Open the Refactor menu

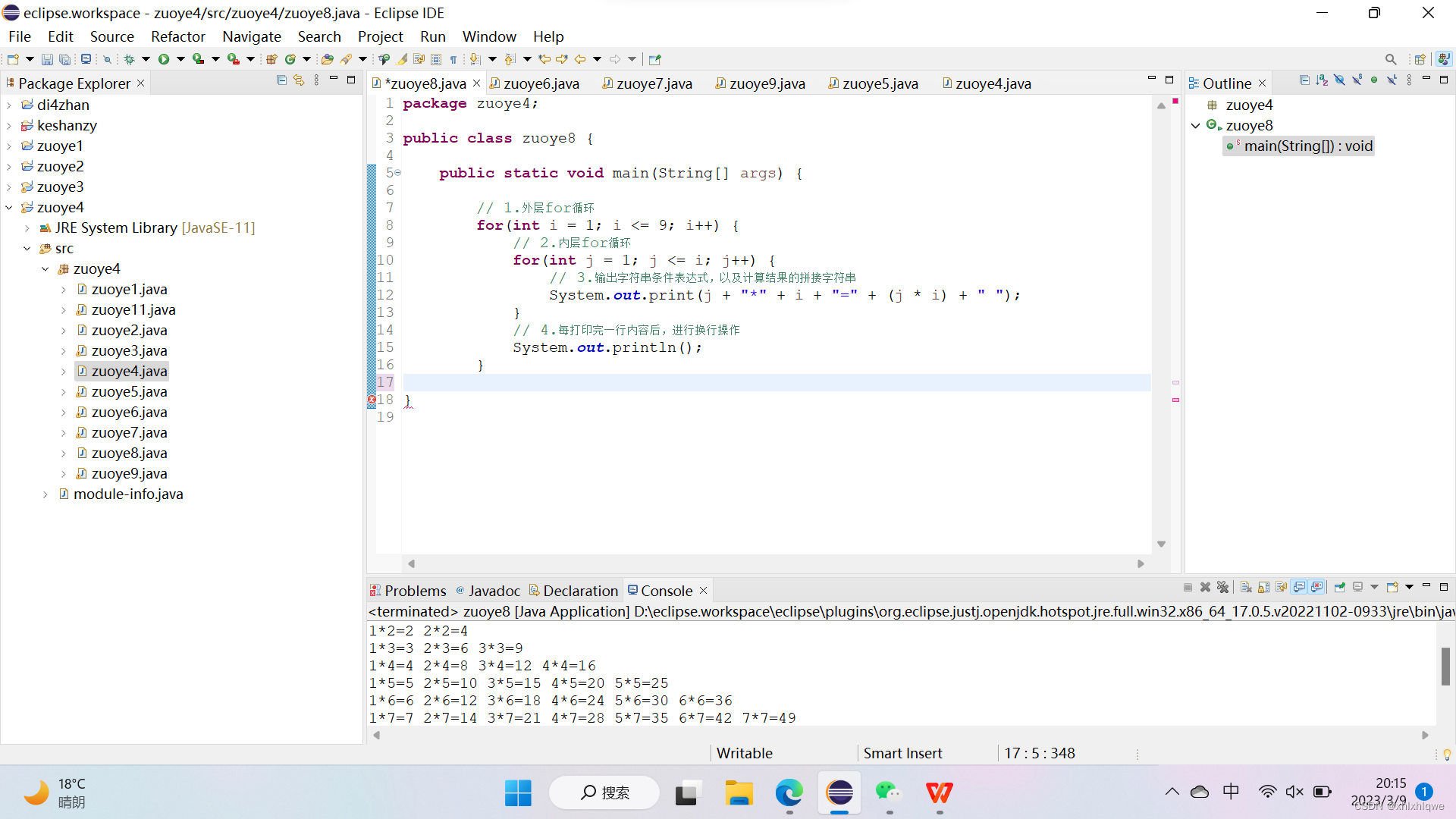[177, 36]
